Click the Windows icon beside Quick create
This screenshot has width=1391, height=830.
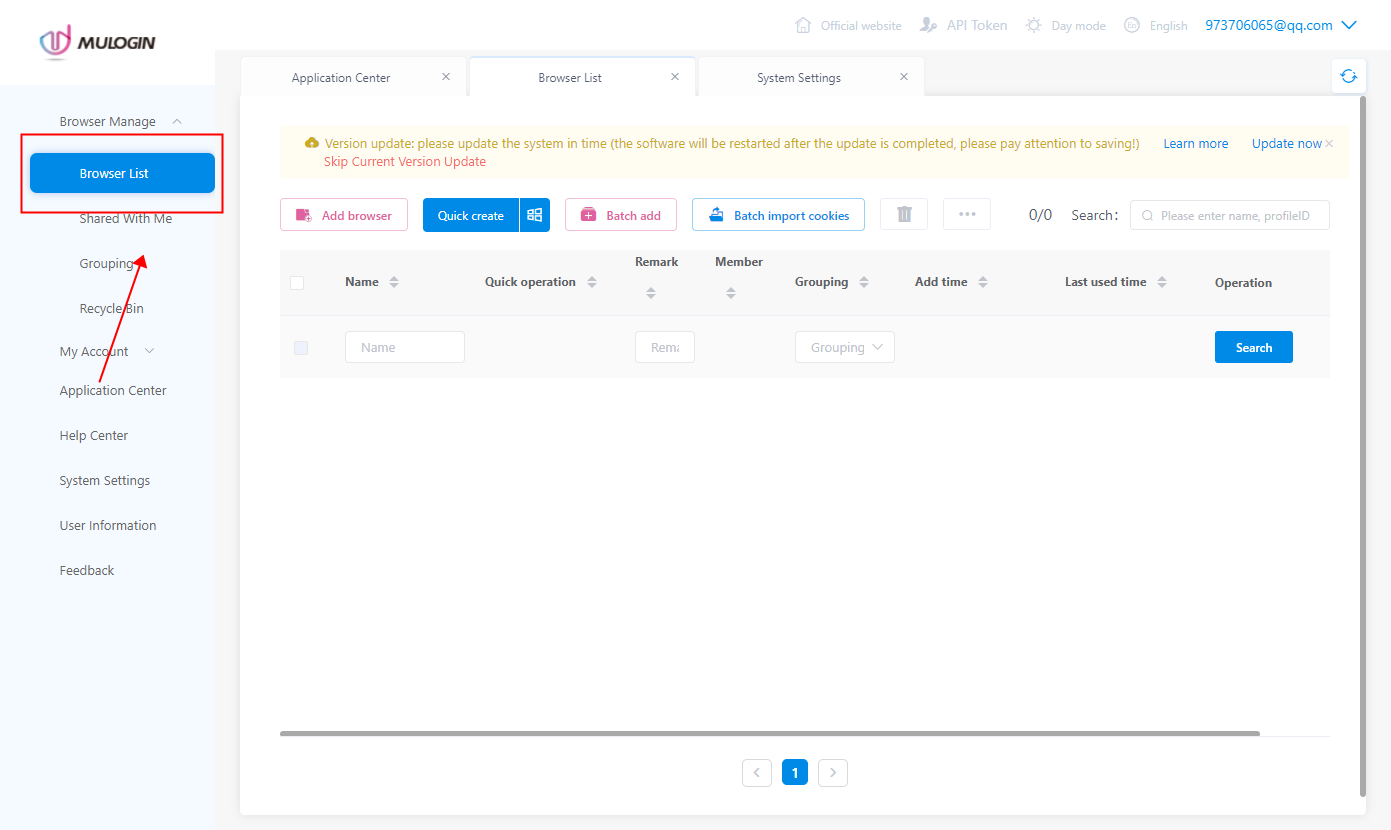pyautogui.click(x=535, y=215)
